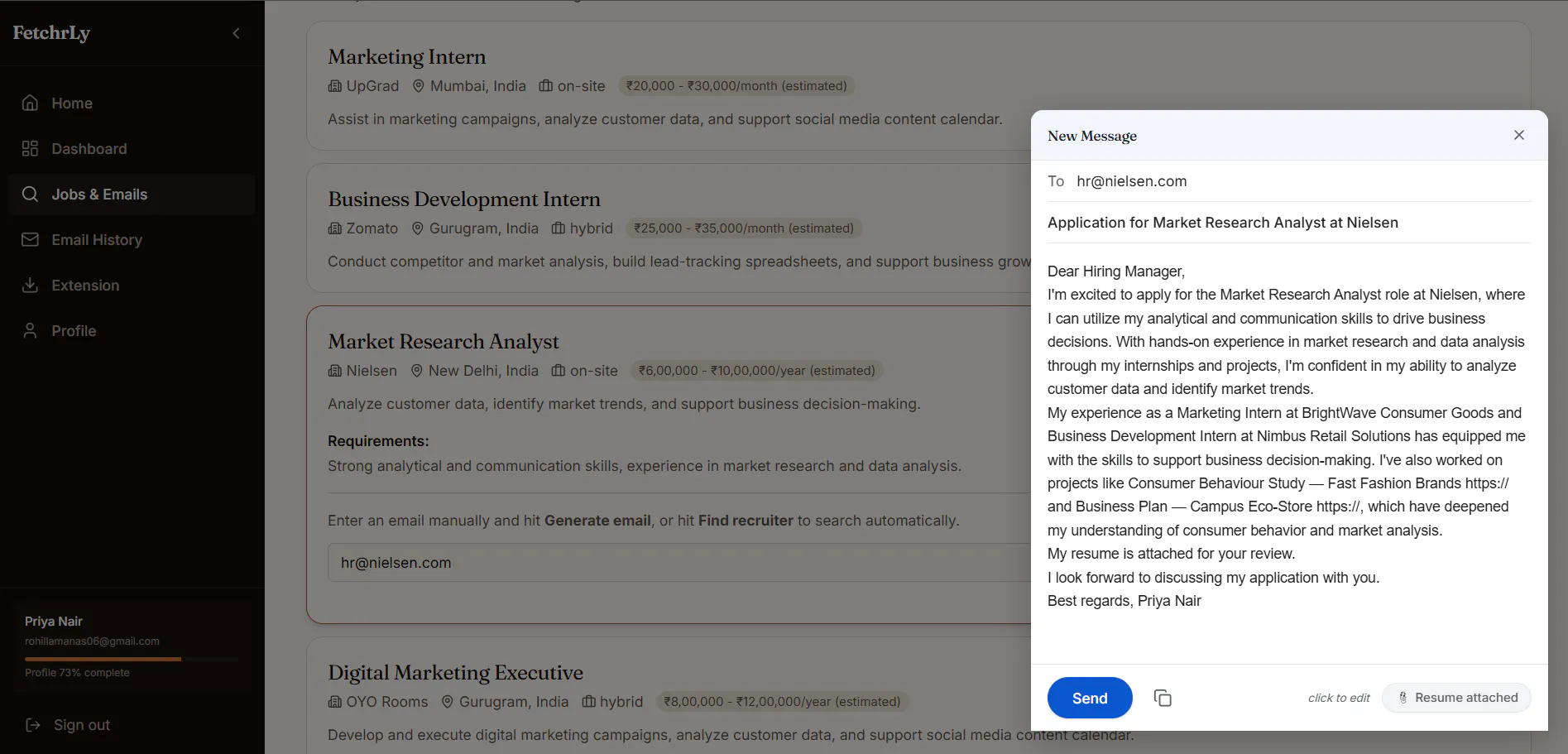Click the hybrid briefcase icon on Zomato card
The width and height of the screenshot is (1568, 754).
[x=559, y=228]
